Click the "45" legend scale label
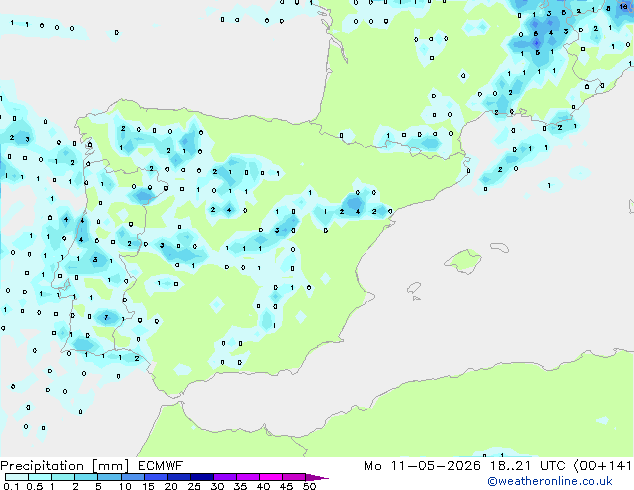 [x=286, y=486]
